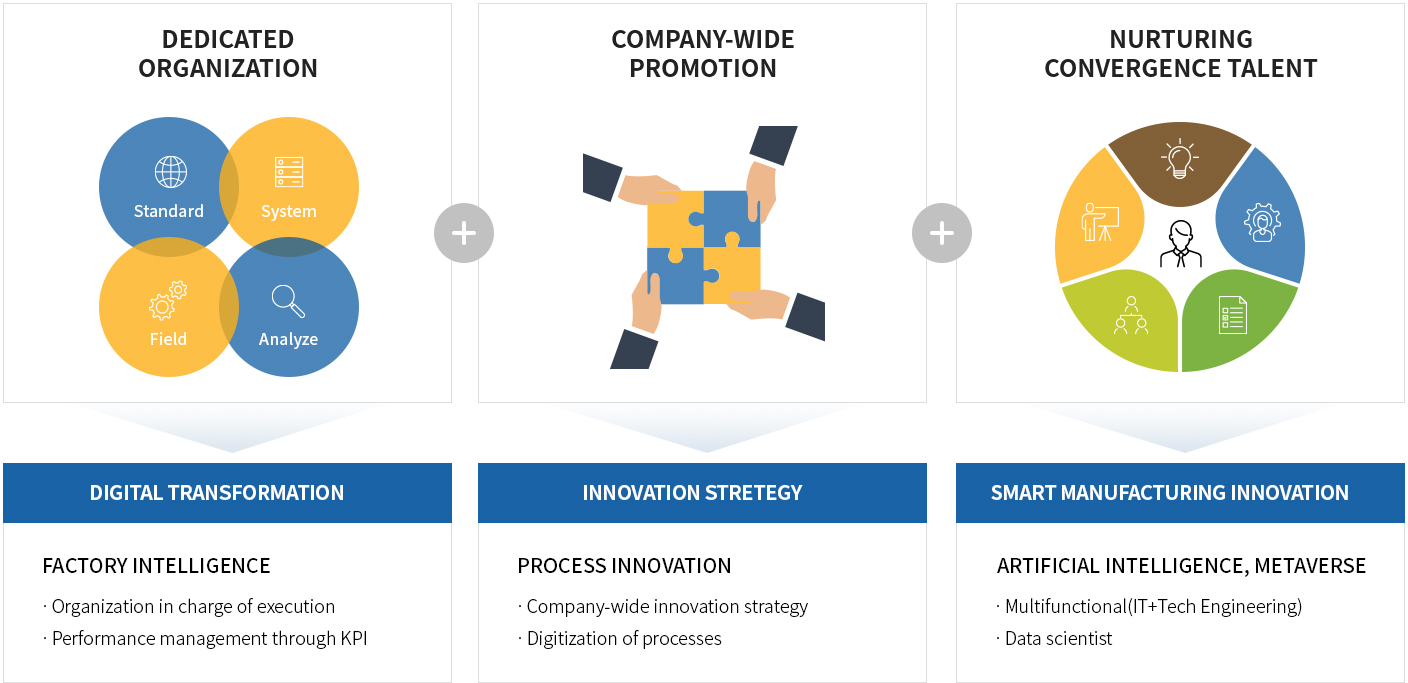The image size is (1408, 683).
Task: Select the team hierarchy icon in the lime segment
Action: pos(1131,315)
